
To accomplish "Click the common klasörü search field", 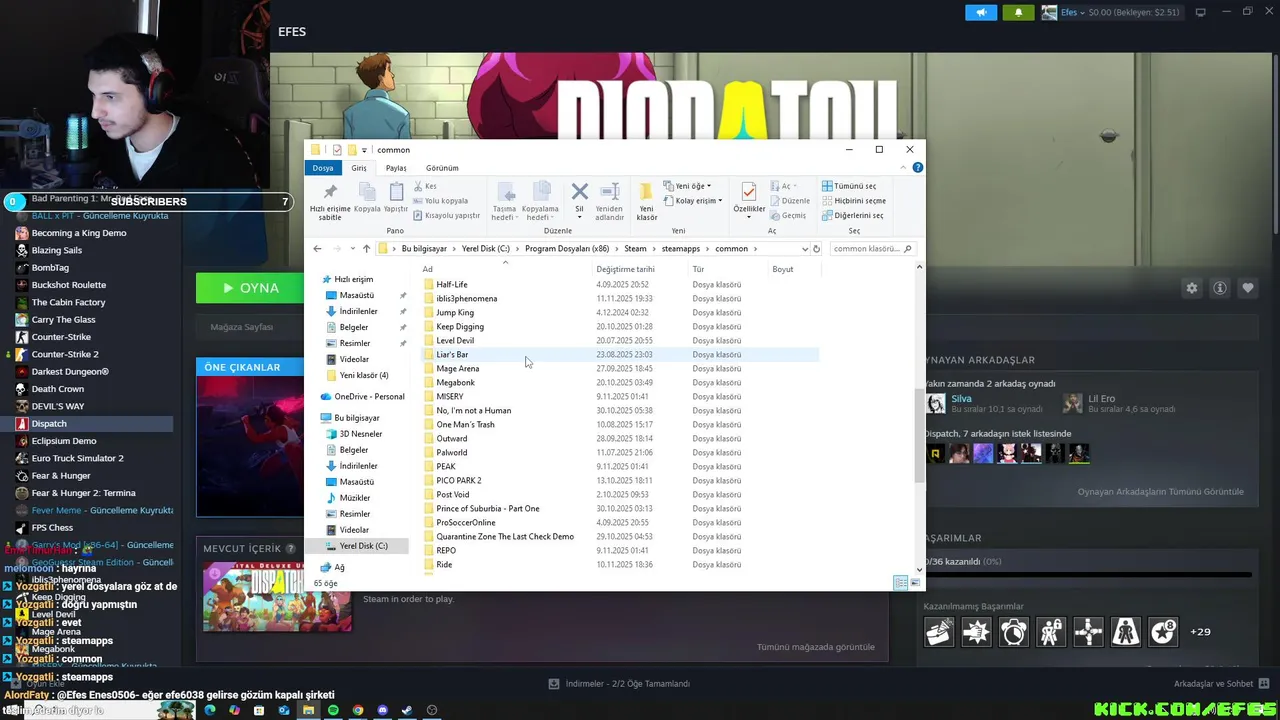I will (x=872, y=249).
